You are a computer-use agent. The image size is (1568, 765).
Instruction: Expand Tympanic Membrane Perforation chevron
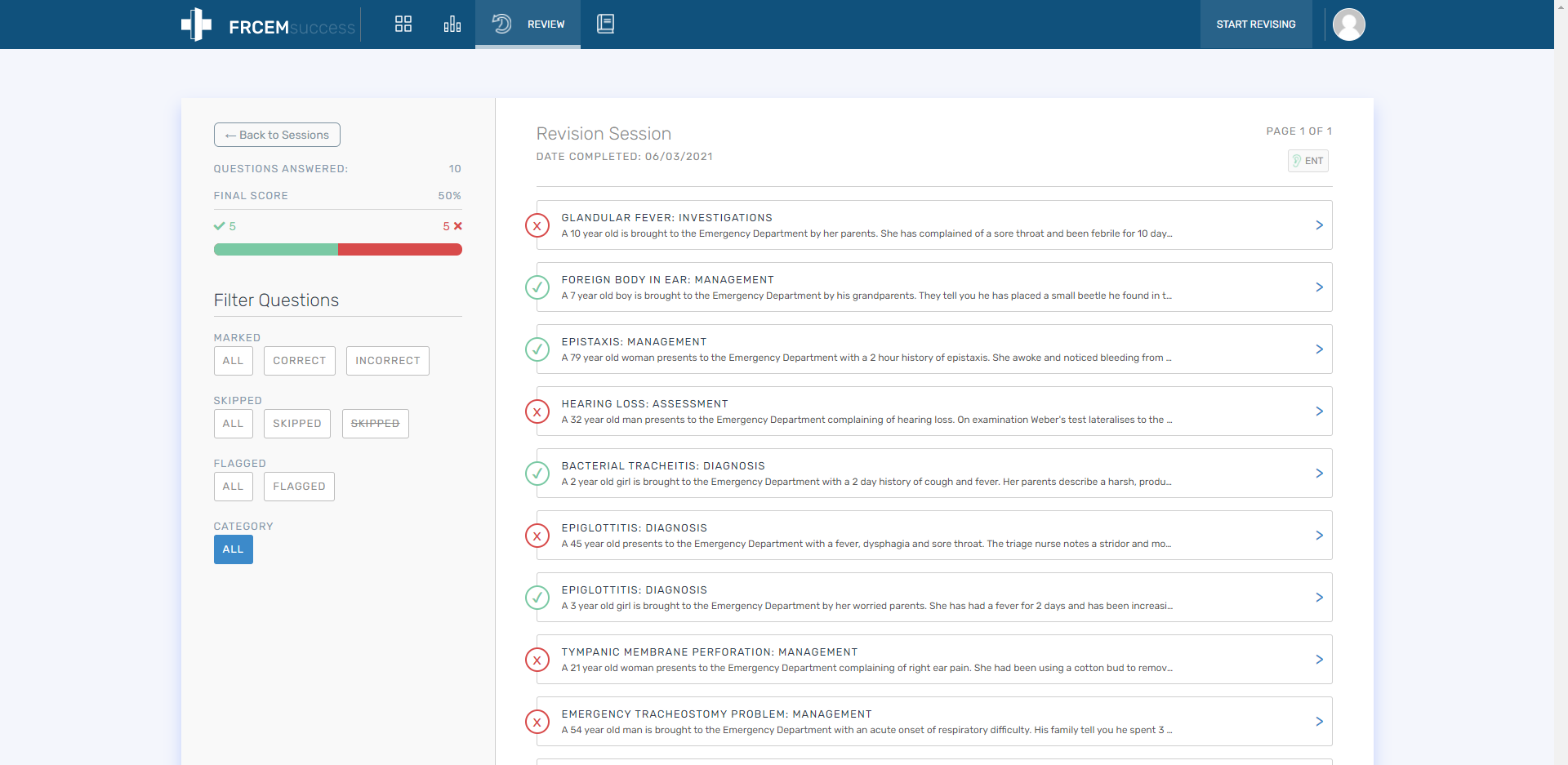pos(1319,660)
